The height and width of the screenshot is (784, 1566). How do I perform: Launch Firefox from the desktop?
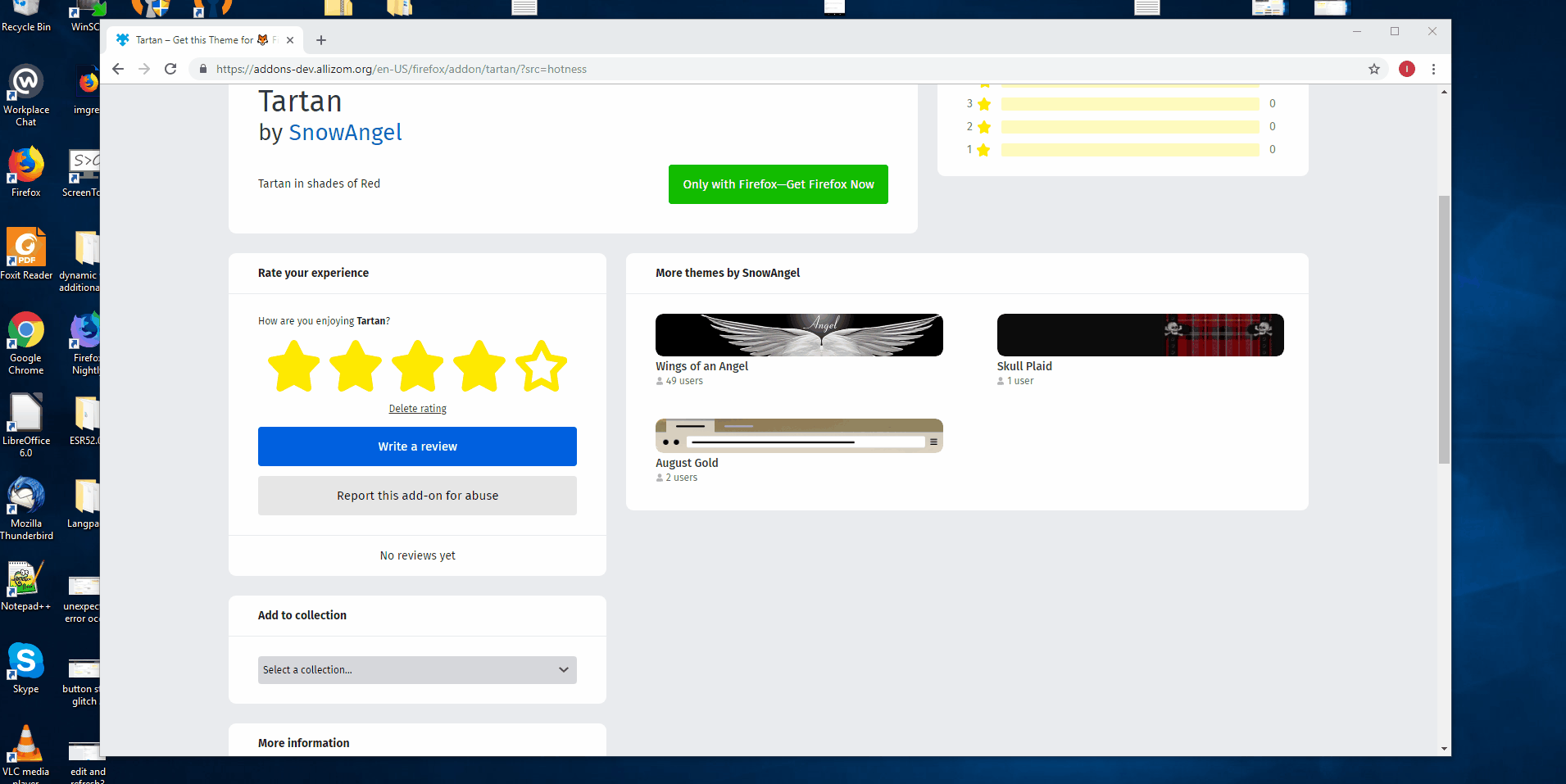[26, 173]
